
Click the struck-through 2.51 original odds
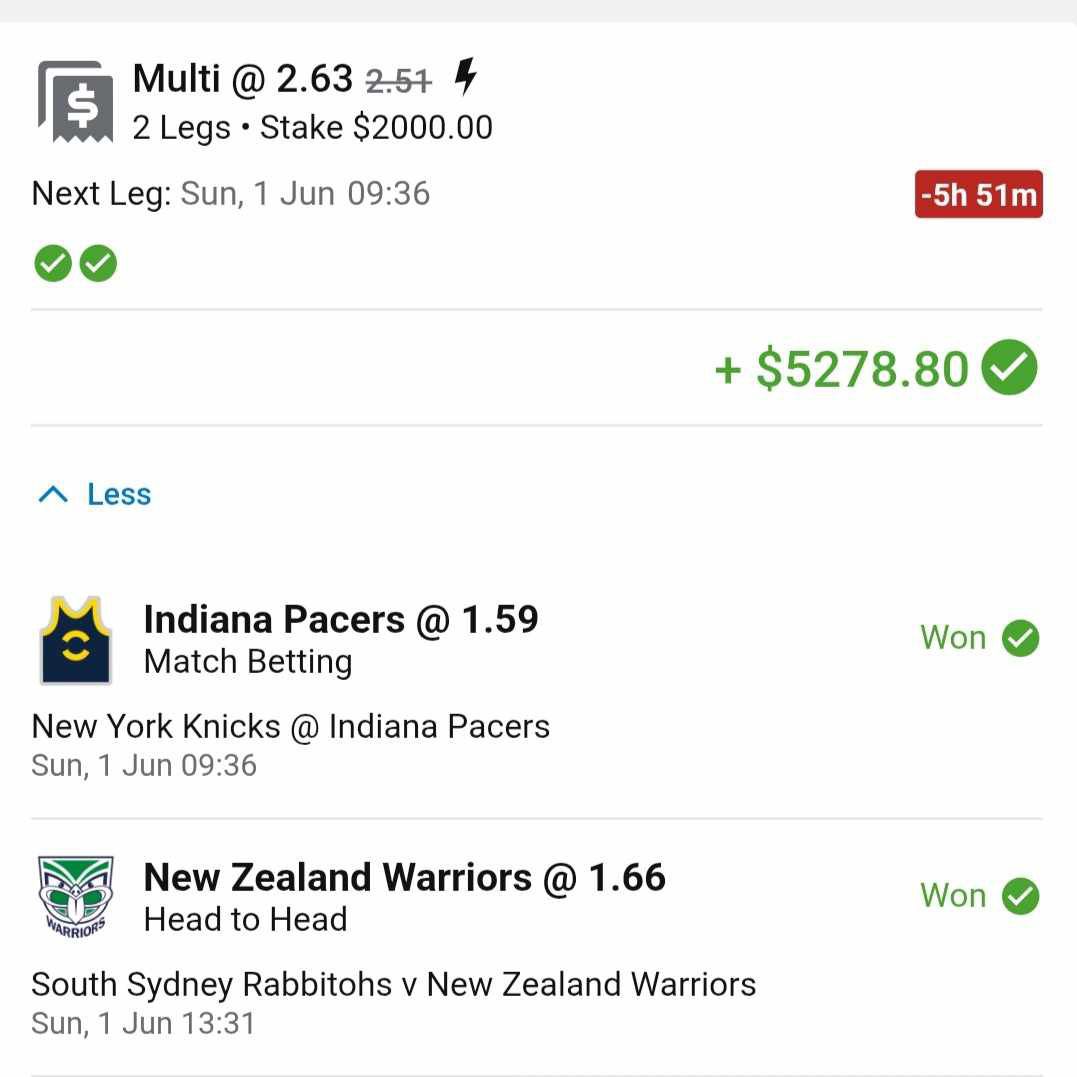point(398,80)
